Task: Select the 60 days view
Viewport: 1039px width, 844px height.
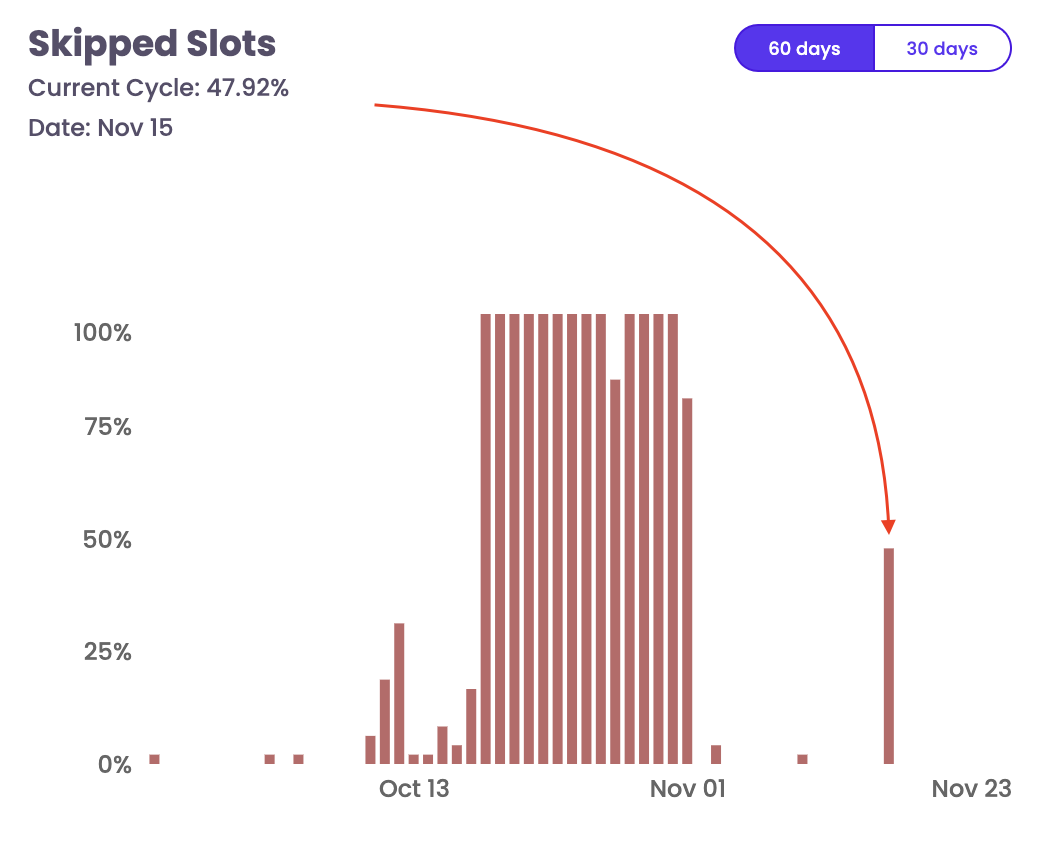Action: click(803, 47)
